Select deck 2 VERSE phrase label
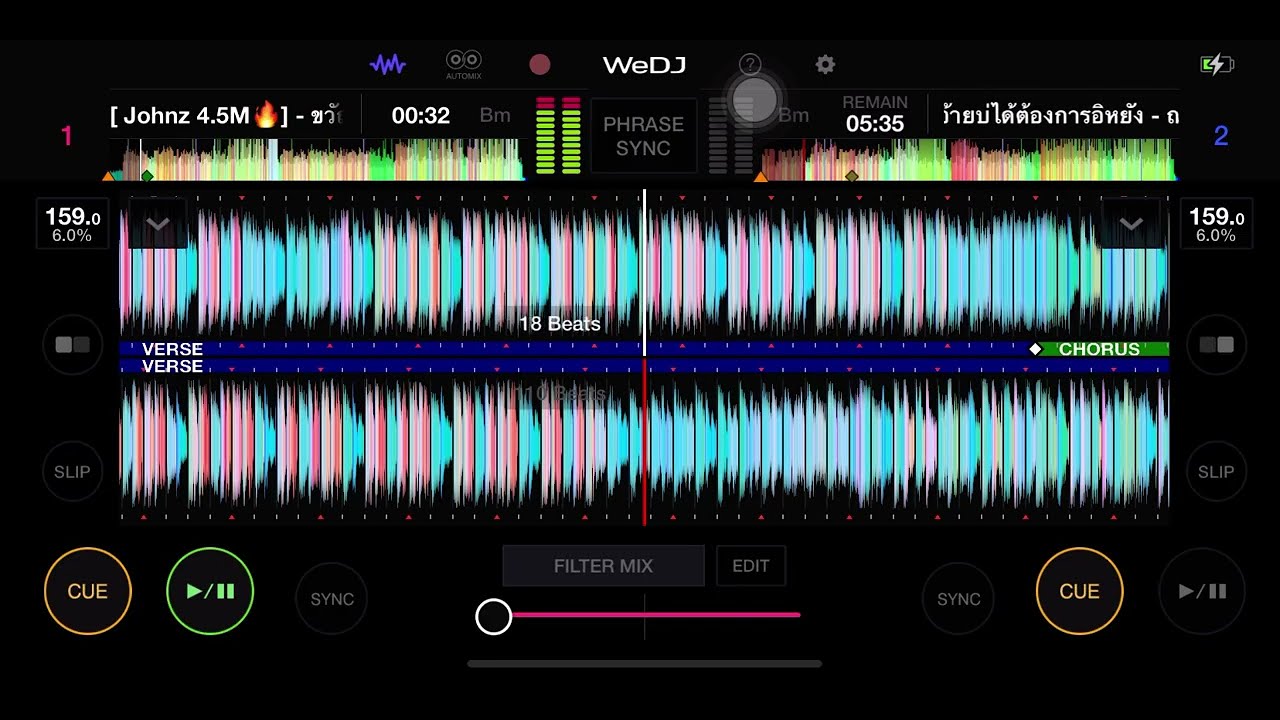 172,367
